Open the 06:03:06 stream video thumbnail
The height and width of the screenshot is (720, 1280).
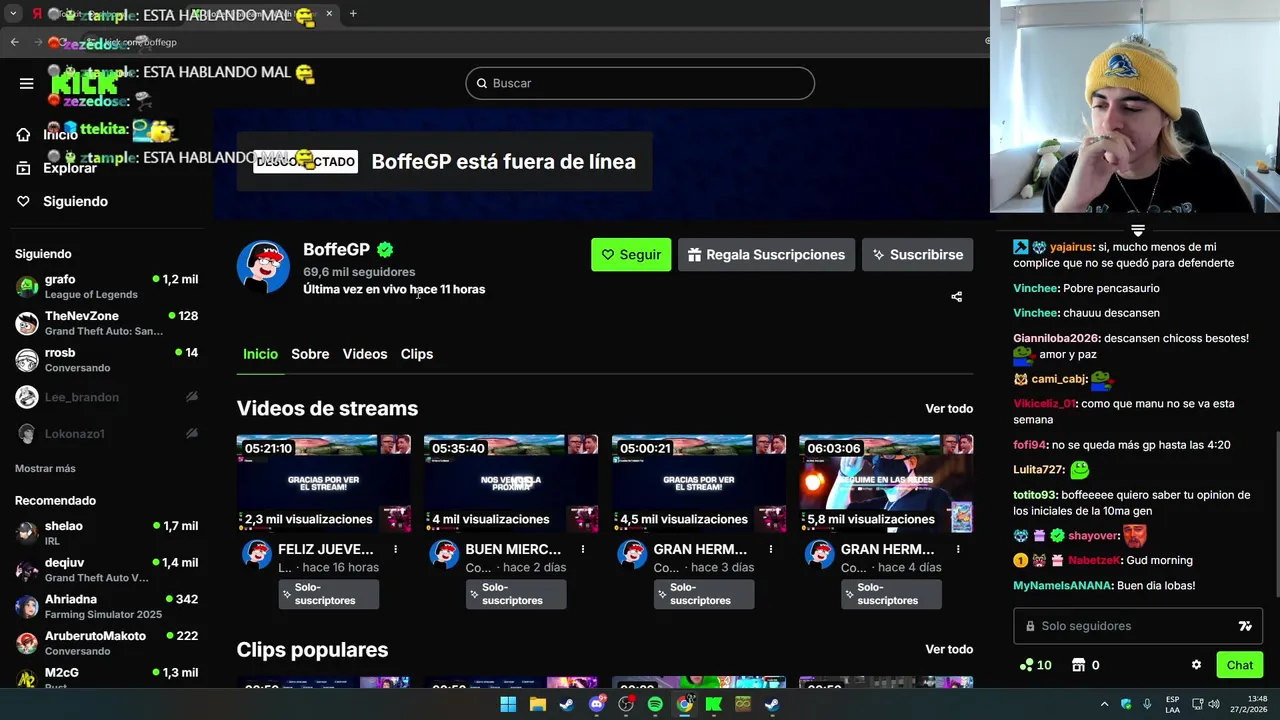click(886, 483)
